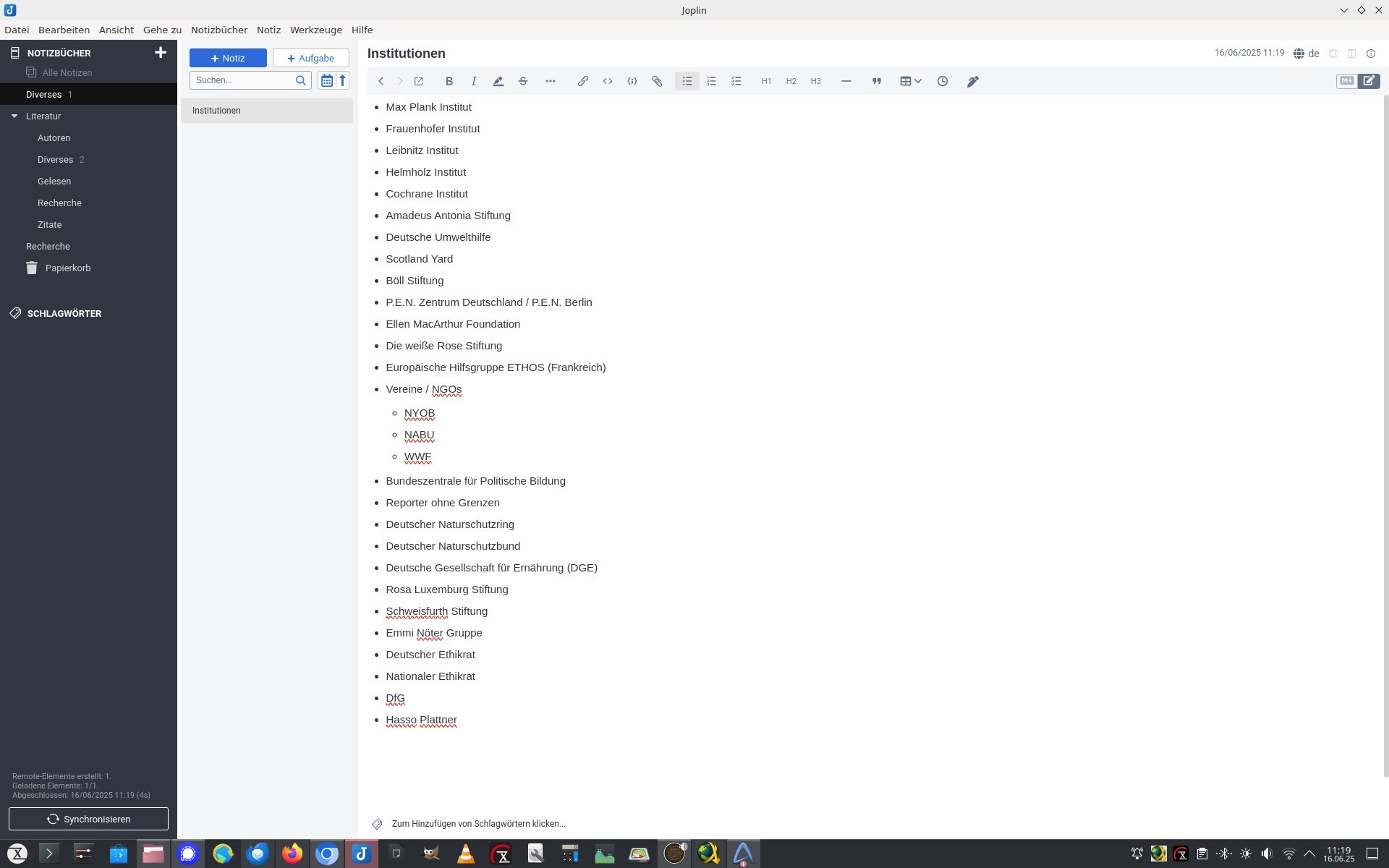1389x868 pixels.
Task: Open the Bearbeiten menu
Action: click(64, 30)
